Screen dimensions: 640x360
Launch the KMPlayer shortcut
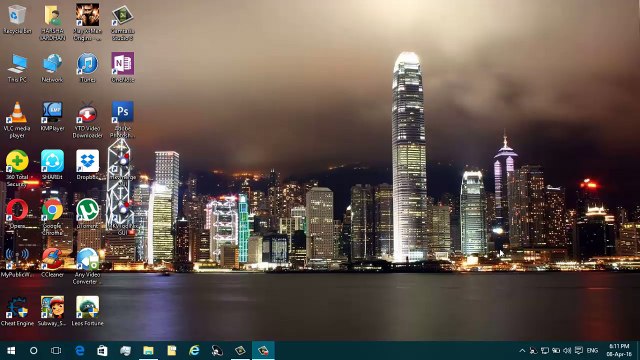[x=52, y=116]
